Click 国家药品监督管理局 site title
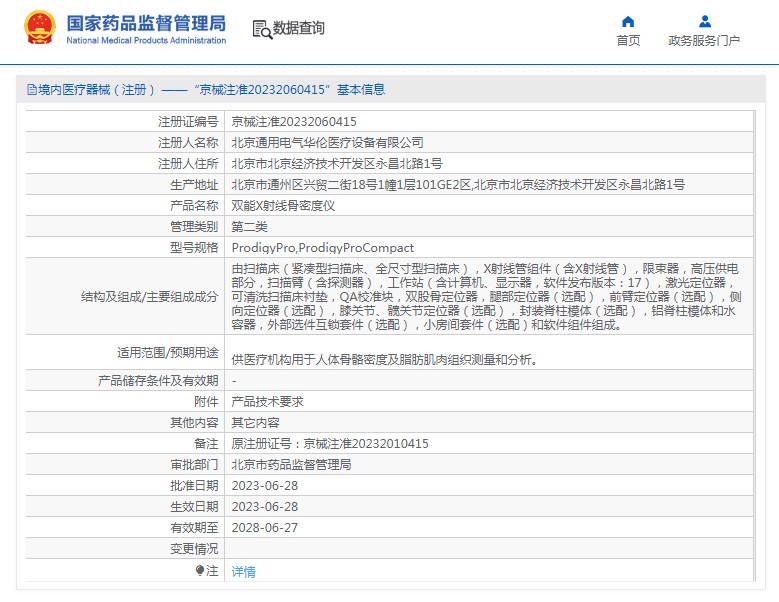 [146, 23]
